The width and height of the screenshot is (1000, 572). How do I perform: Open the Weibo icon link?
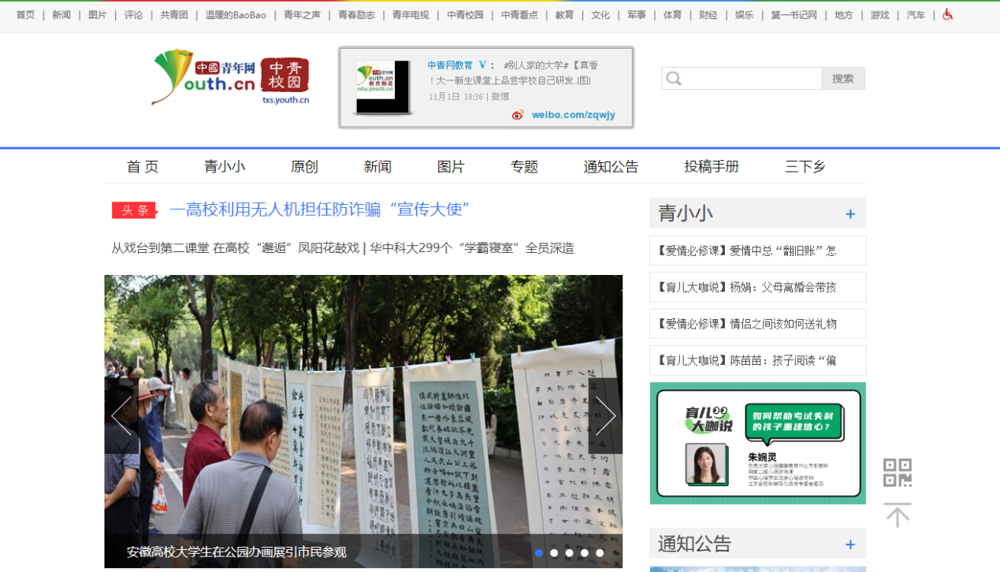point(518,115)
